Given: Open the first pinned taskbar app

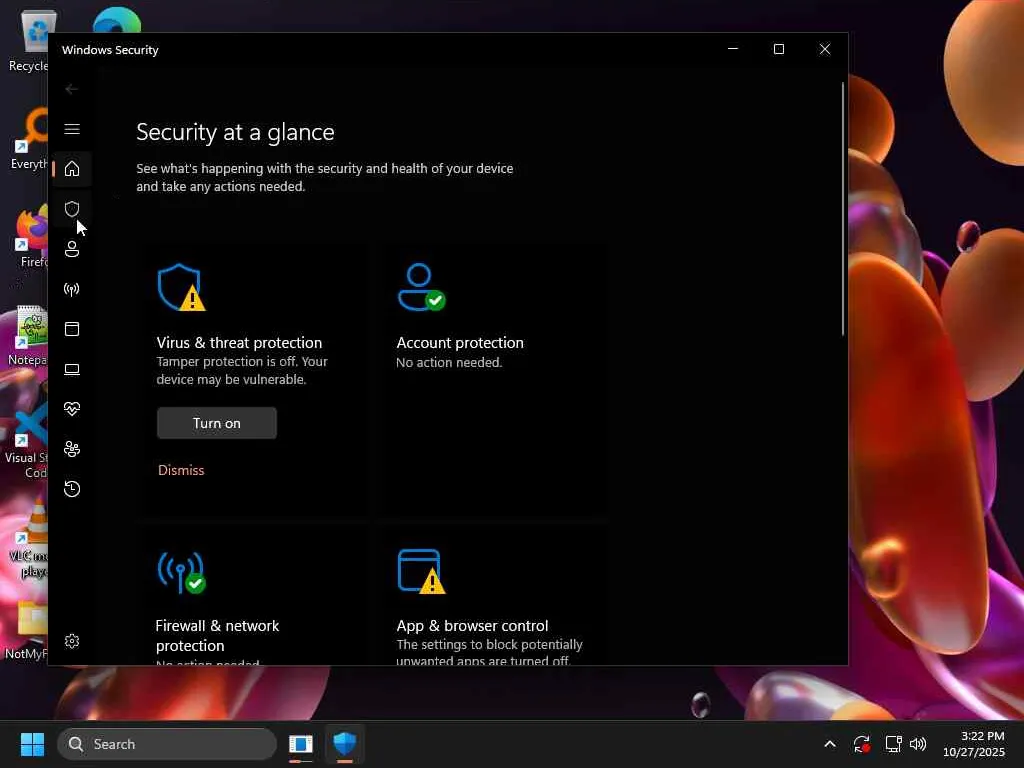Looking at the screenshot, I should [300, 744].
